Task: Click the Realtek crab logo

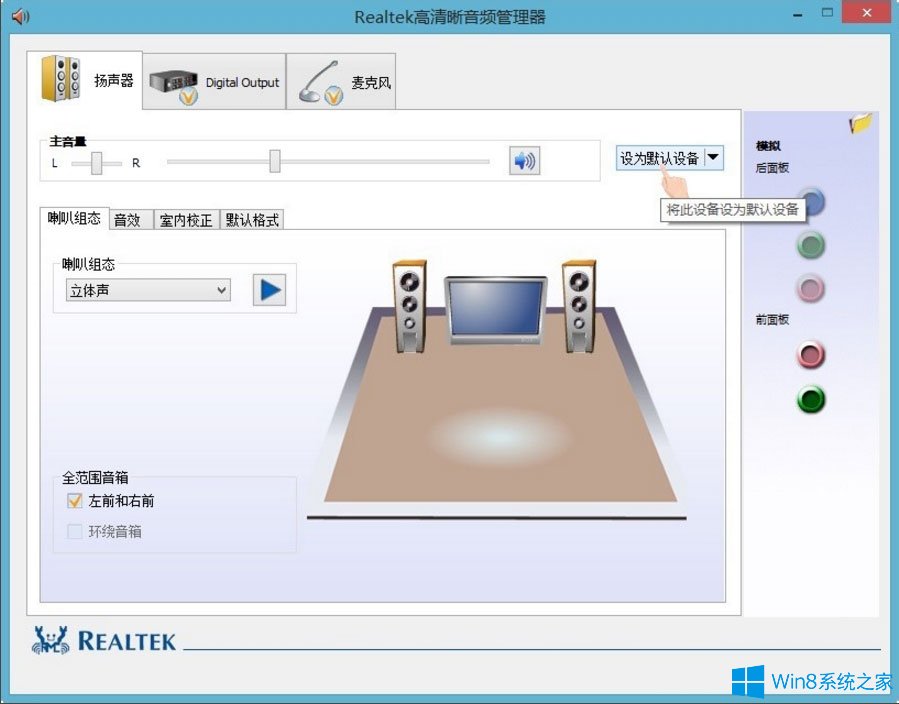Action: (50, 640)
